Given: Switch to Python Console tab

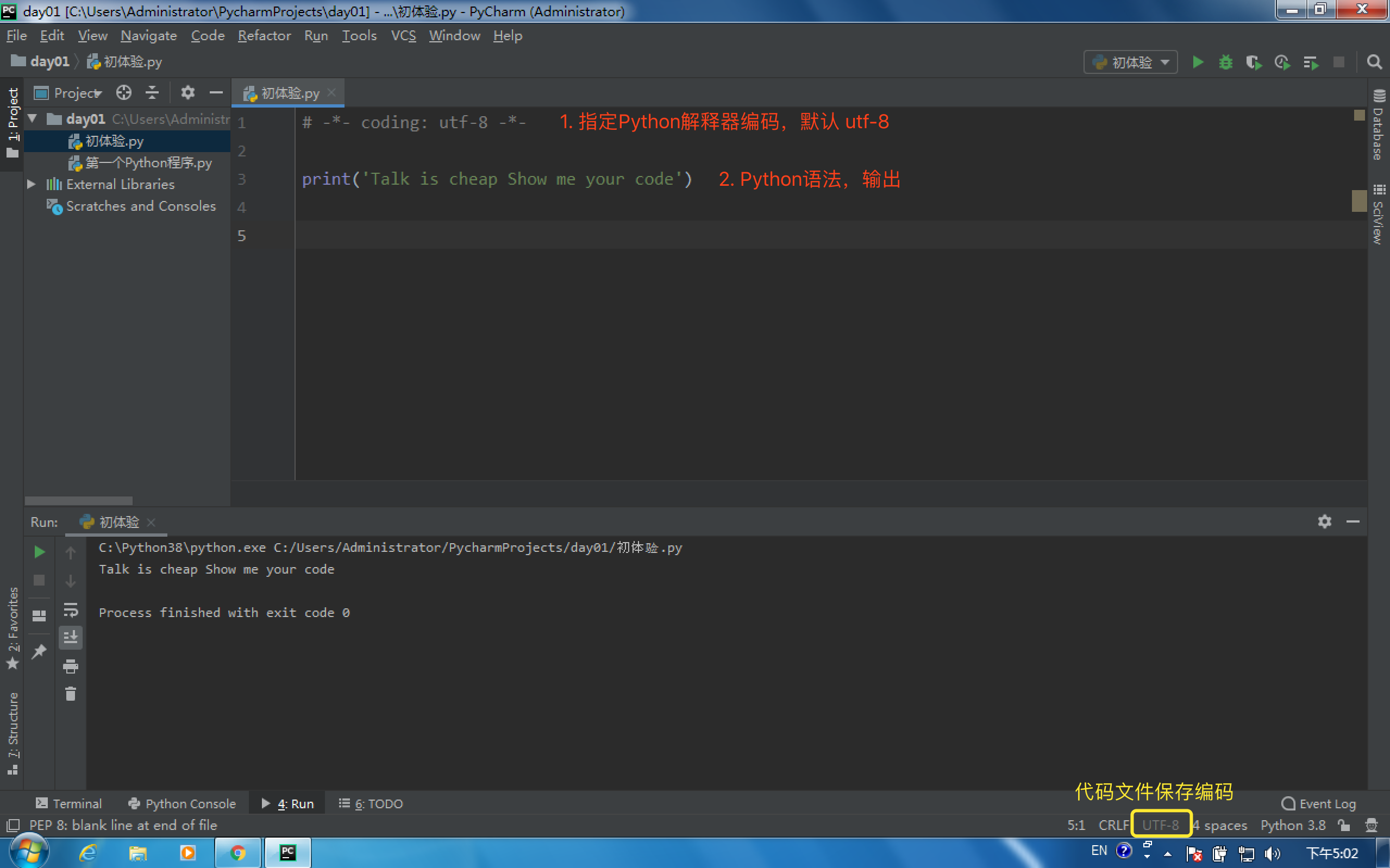Looking at the screenshot, I should 182,803.
